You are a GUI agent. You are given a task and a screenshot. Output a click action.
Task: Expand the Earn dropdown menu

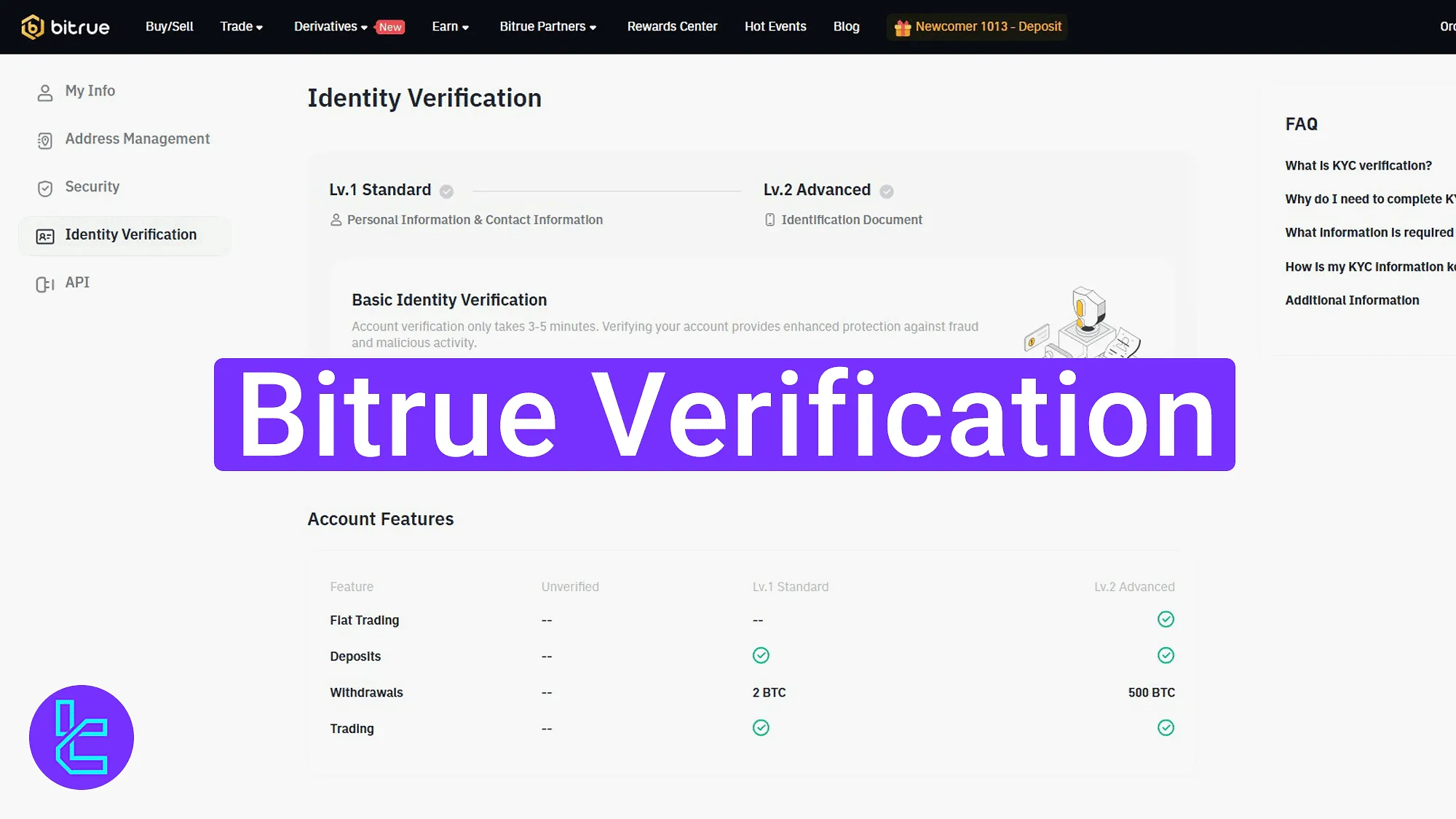click(x=451, y=27)
